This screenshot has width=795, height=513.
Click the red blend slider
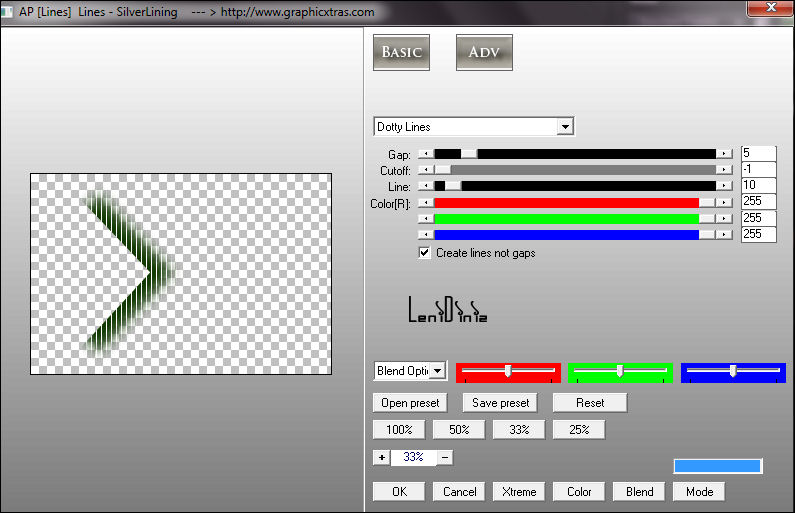click(508, 371)
